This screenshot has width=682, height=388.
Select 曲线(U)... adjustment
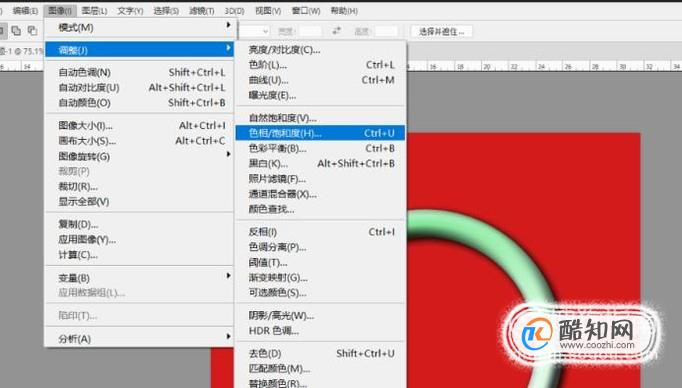coord(321,80)
